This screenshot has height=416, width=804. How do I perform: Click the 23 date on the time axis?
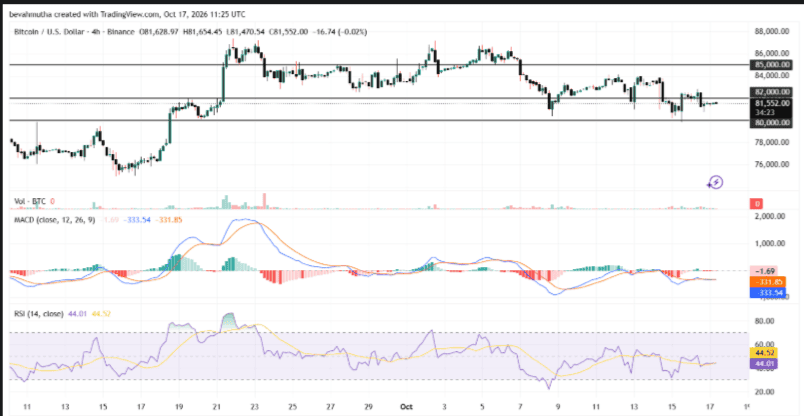click(254, 407)
